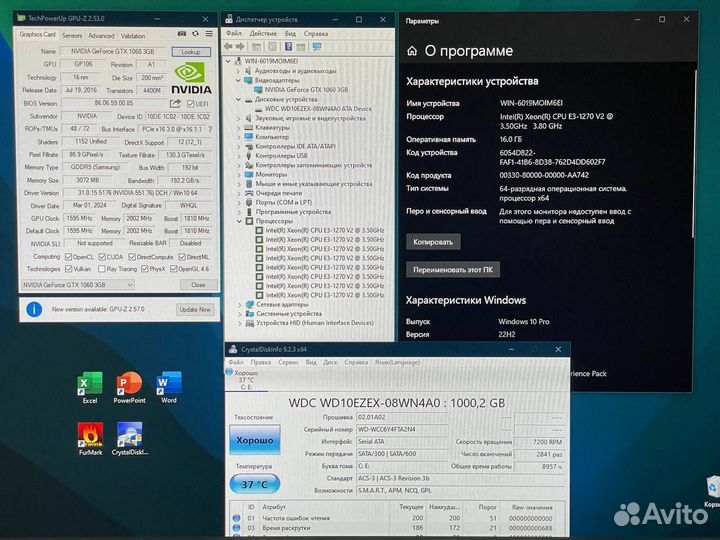Open the GPU selector dropdown in GPU-Z

(x=78, y=285)
